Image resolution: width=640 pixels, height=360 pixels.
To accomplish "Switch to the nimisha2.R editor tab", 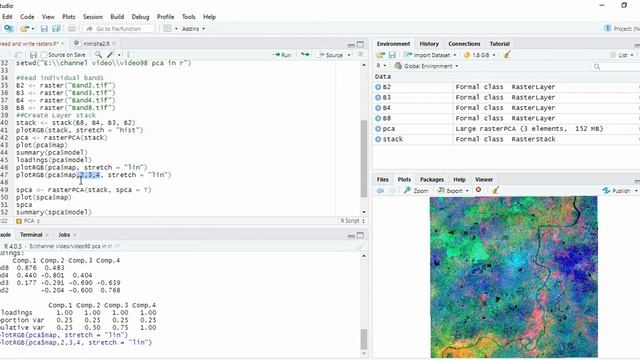I will tap(96, 43).
